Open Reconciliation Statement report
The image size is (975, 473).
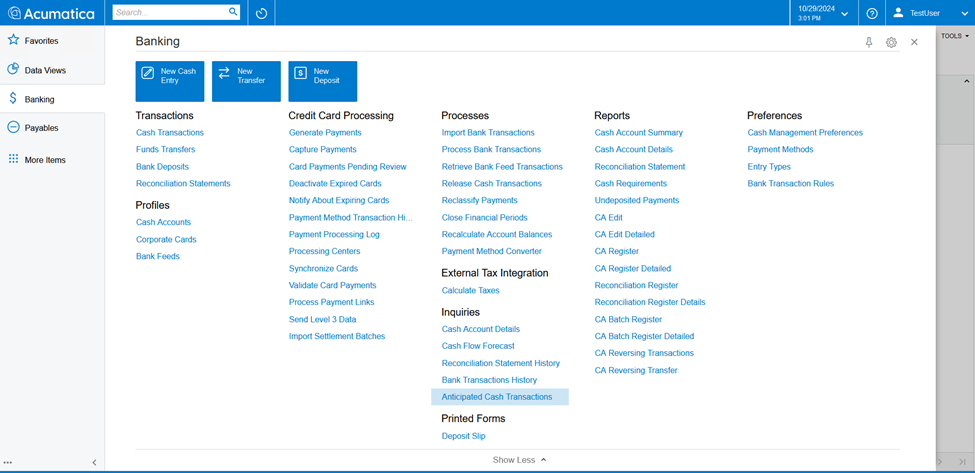[640, 167]
